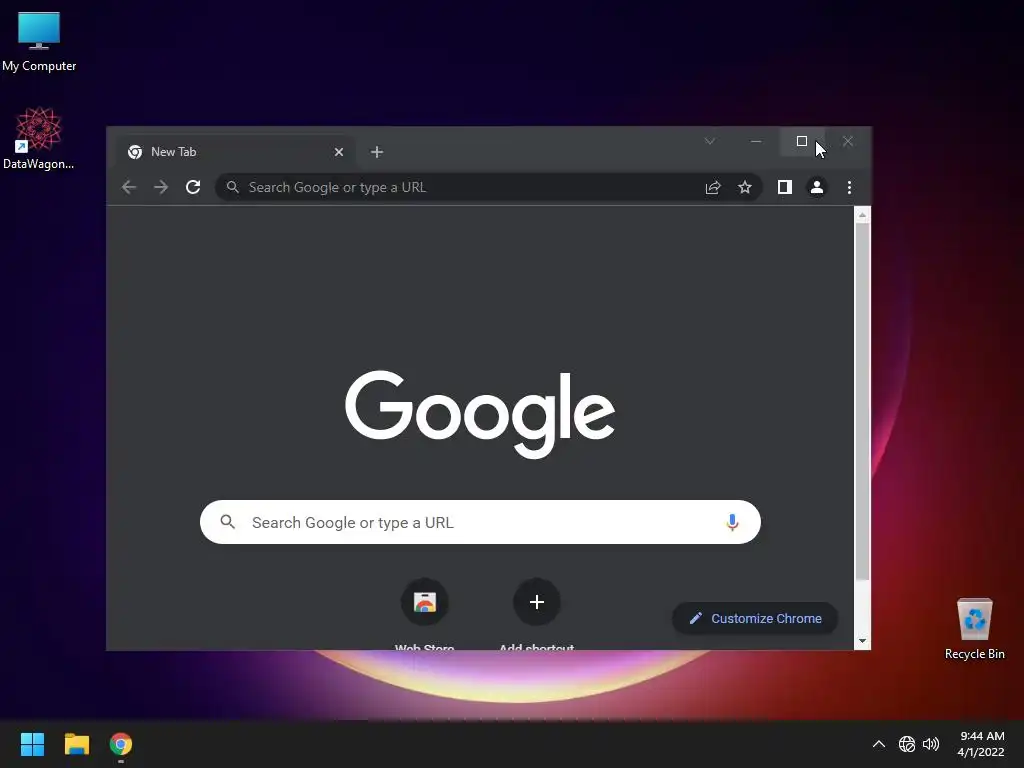Select the My Computer desktop icon
The height and width of the screenshot is (768, 1024).
pyautogui.click(x=39, y=41)
